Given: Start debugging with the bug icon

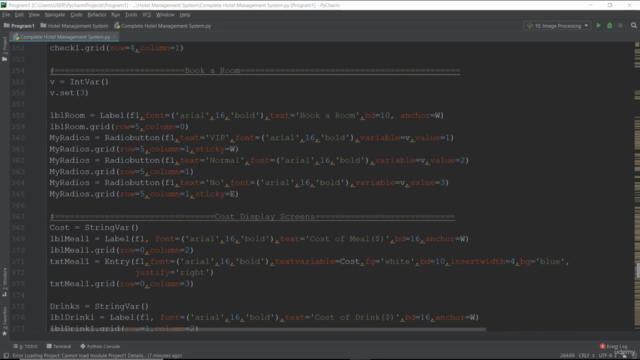Looking at the screenshot, I should click(609, 26).
